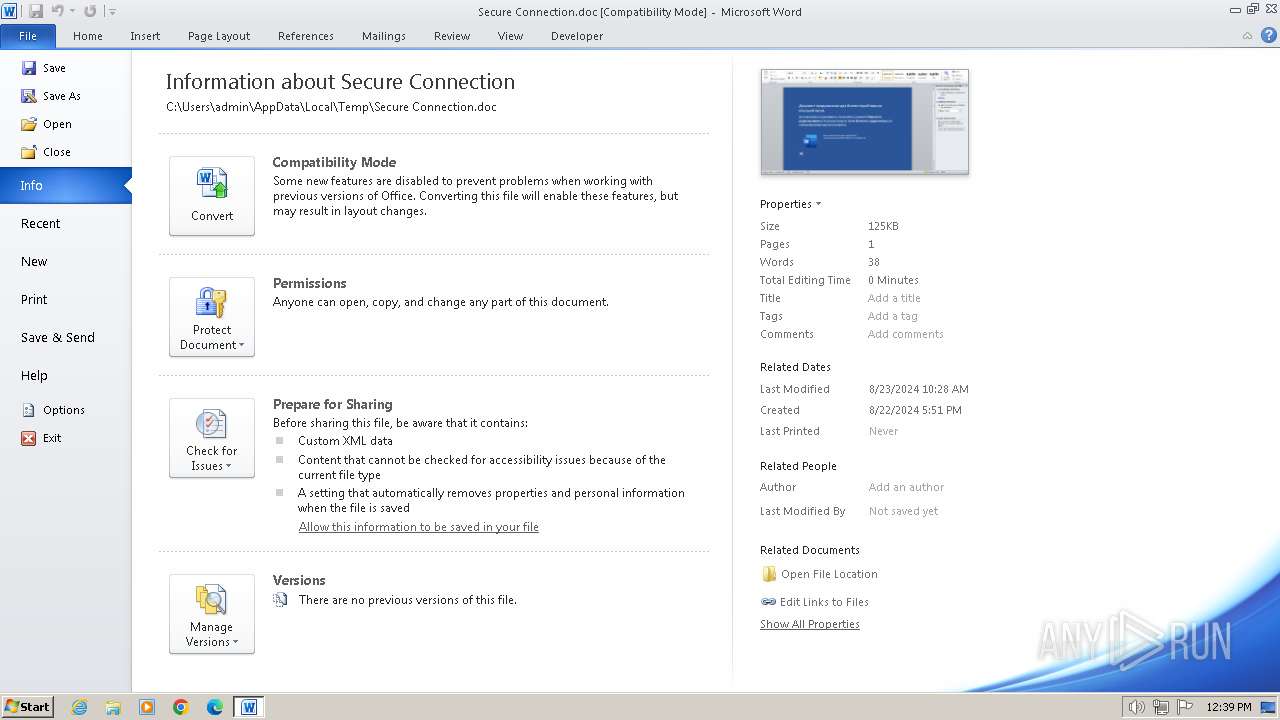Click Exit to quit Word
Viewport: 1280px width, 720px height.
tap(42, 438)
